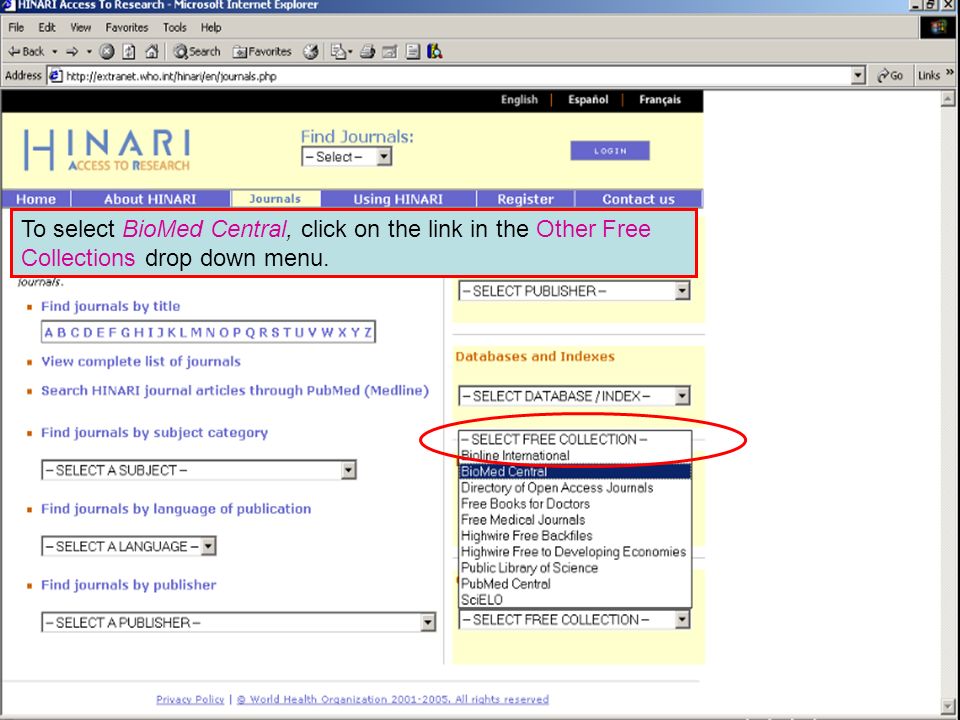The height and width of the screenshot is (720, 960).
Task: Open the bottom SELECT FREE COLLECTION dropdown
Action: pos(574,620)
